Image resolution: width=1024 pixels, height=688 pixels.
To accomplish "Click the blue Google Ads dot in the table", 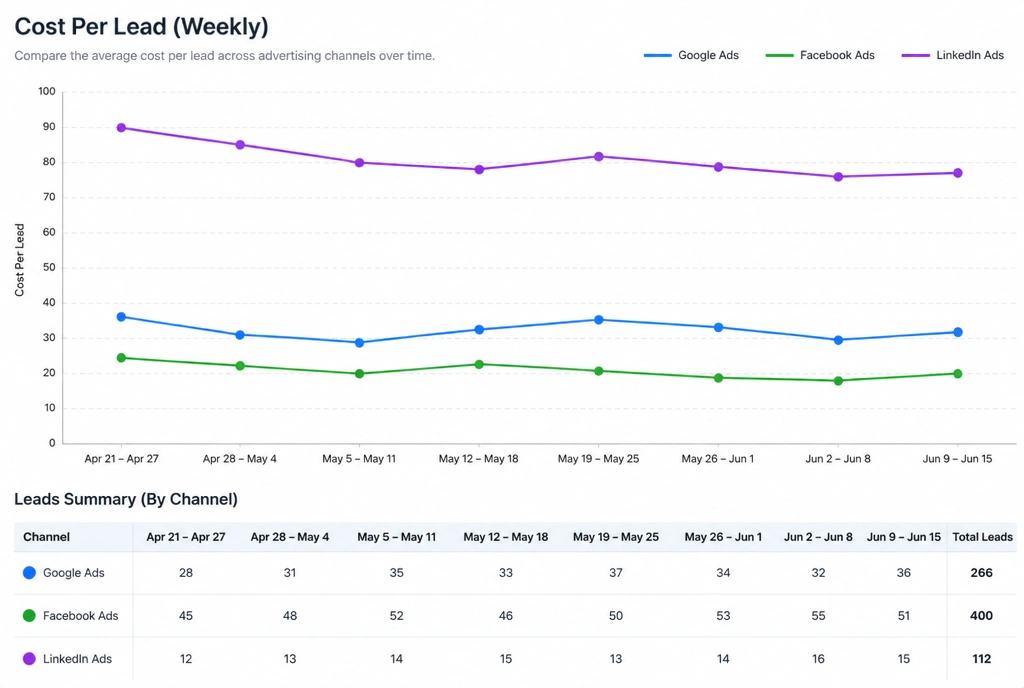I will click(29, 572).
